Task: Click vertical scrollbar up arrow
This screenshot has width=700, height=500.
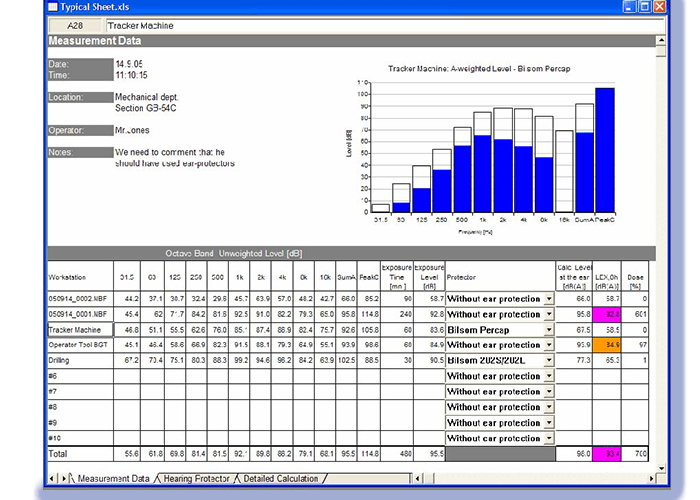Action: pos(661,40)
